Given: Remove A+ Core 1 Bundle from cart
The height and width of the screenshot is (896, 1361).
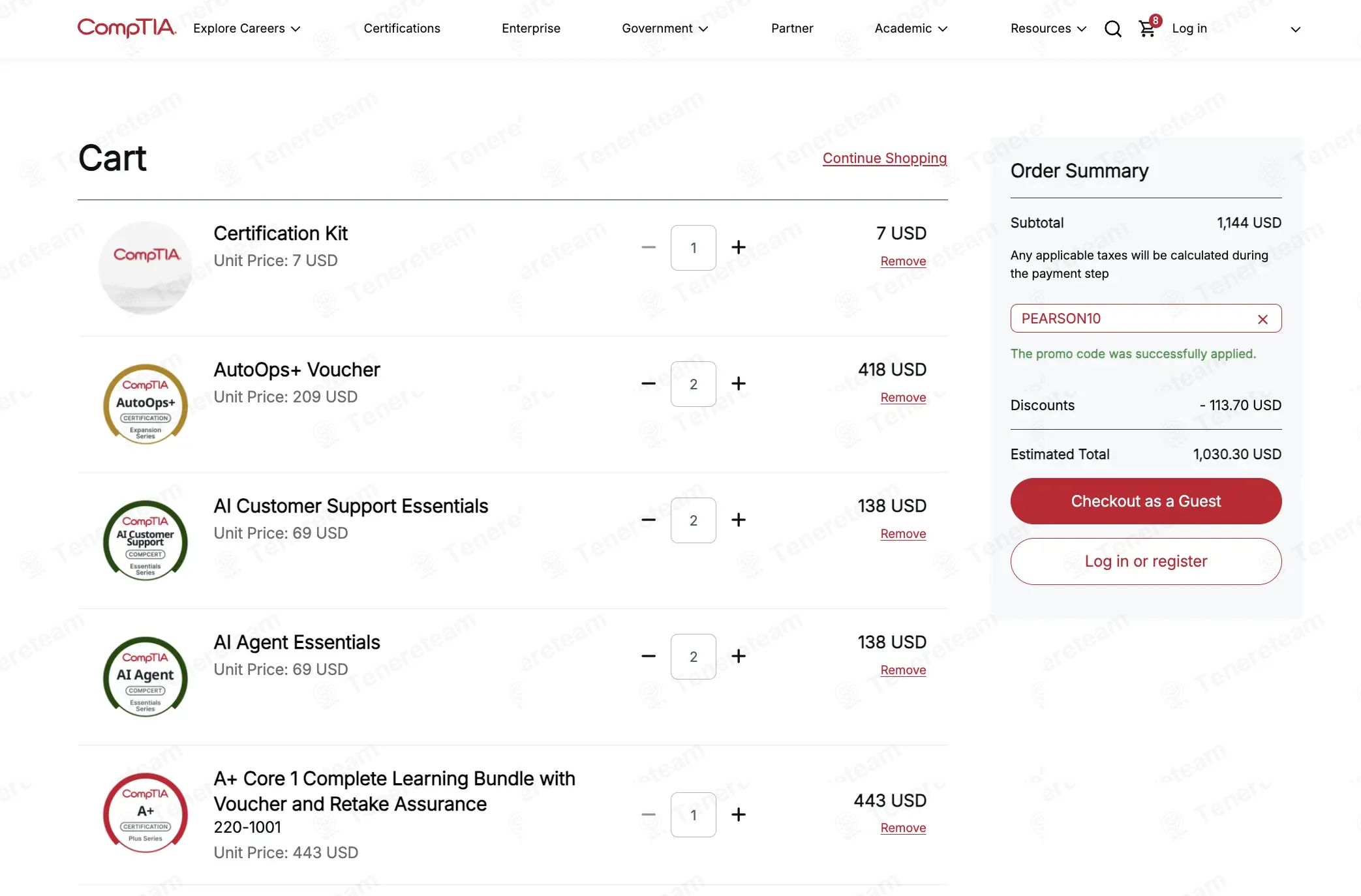Looking at the screenshot, I should (903, 828).
